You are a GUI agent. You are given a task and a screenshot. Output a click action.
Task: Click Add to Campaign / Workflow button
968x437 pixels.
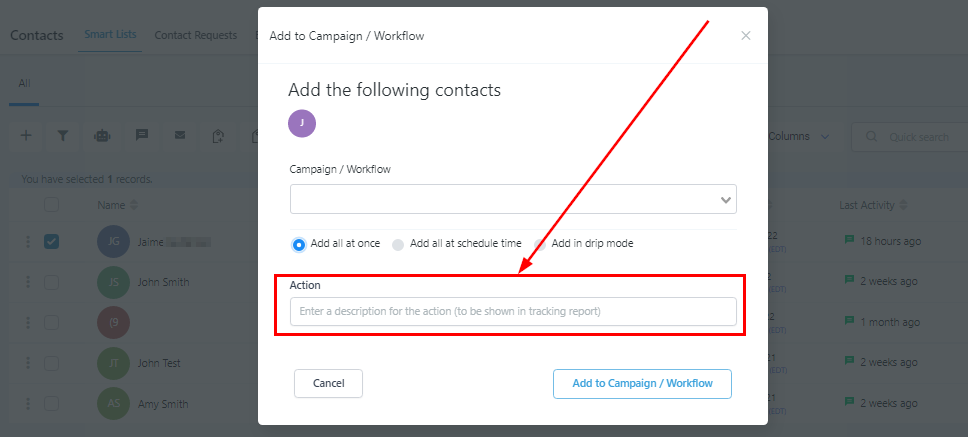(642, 383)
